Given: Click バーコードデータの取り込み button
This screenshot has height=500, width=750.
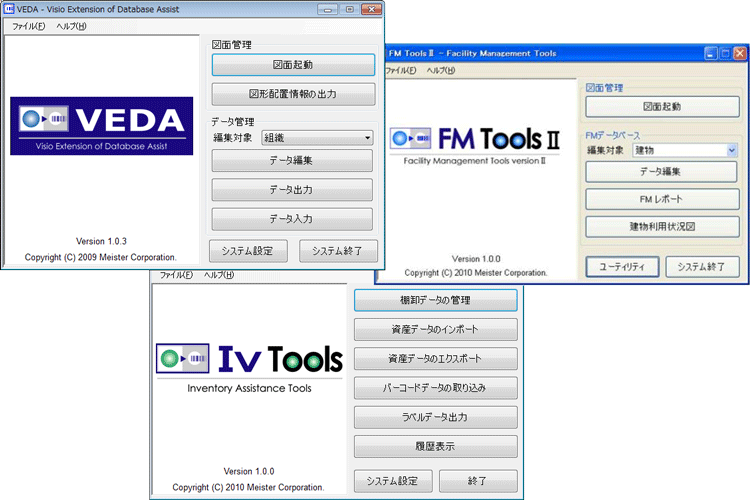Looking at the screenshot, I should point(436,388).
